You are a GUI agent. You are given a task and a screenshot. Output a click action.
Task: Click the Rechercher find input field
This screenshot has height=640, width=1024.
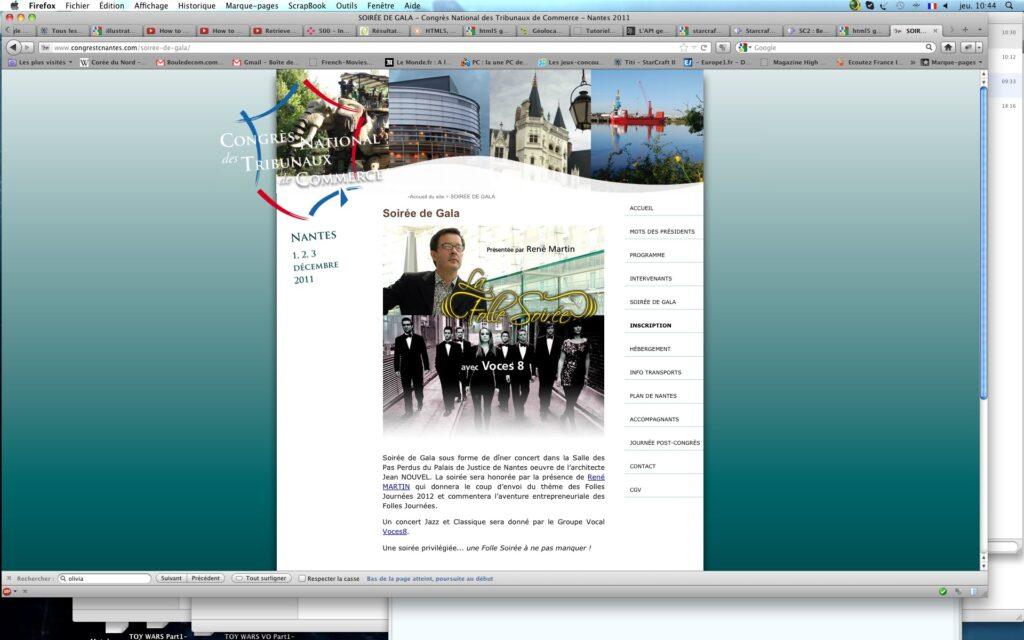(104, 579)
